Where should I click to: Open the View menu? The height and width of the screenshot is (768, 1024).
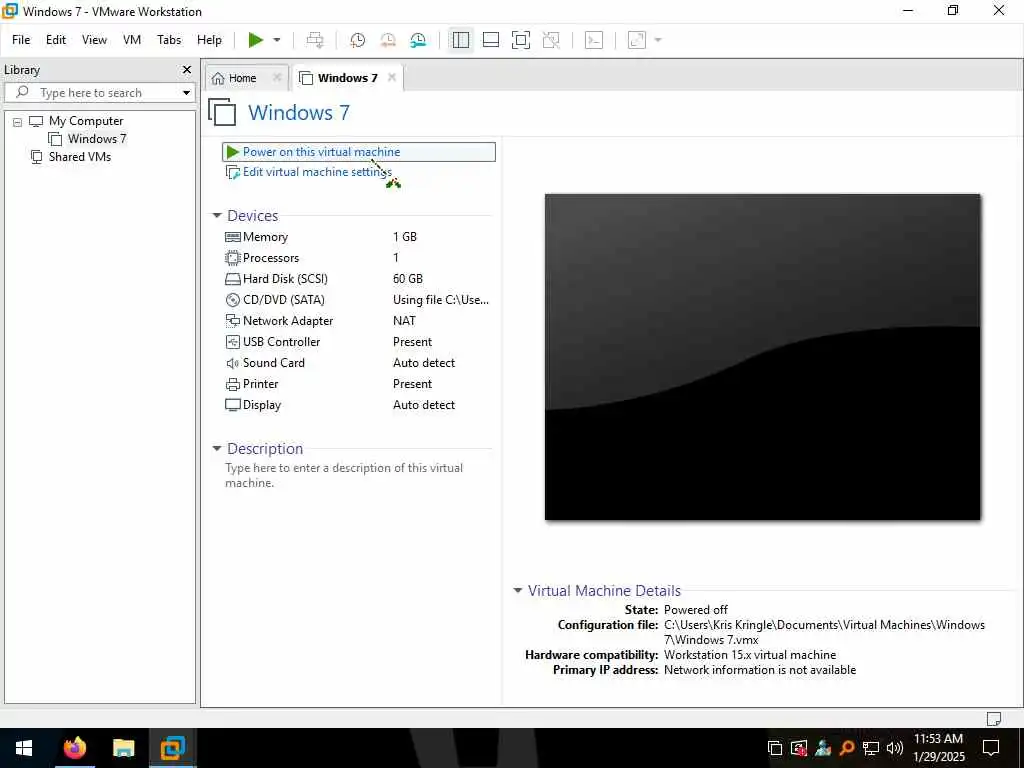point(94,40)
